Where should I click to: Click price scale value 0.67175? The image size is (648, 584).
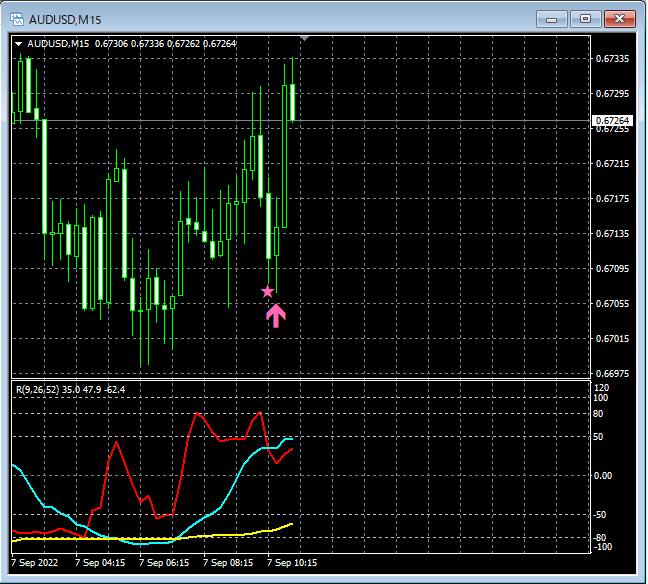coord(612,199)
